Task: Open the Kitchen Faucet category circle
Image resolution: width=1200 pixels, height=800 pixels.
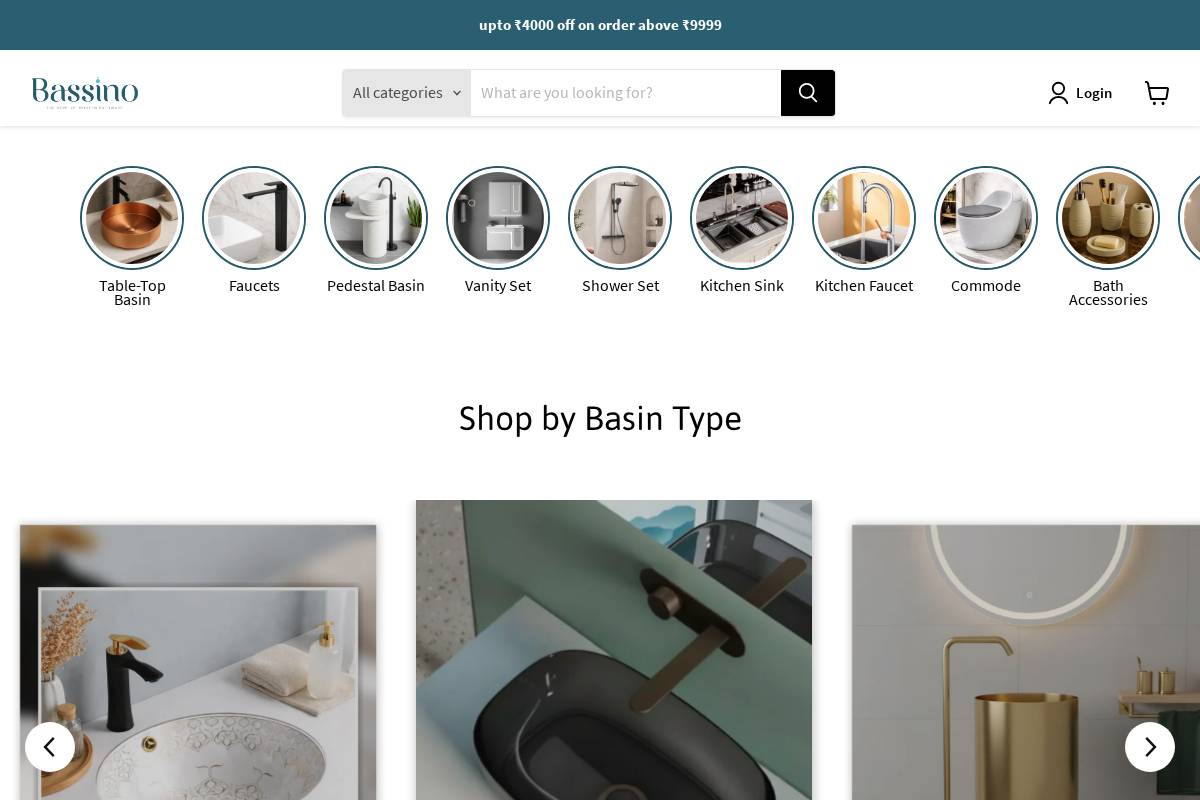Action: pos(864,218)
